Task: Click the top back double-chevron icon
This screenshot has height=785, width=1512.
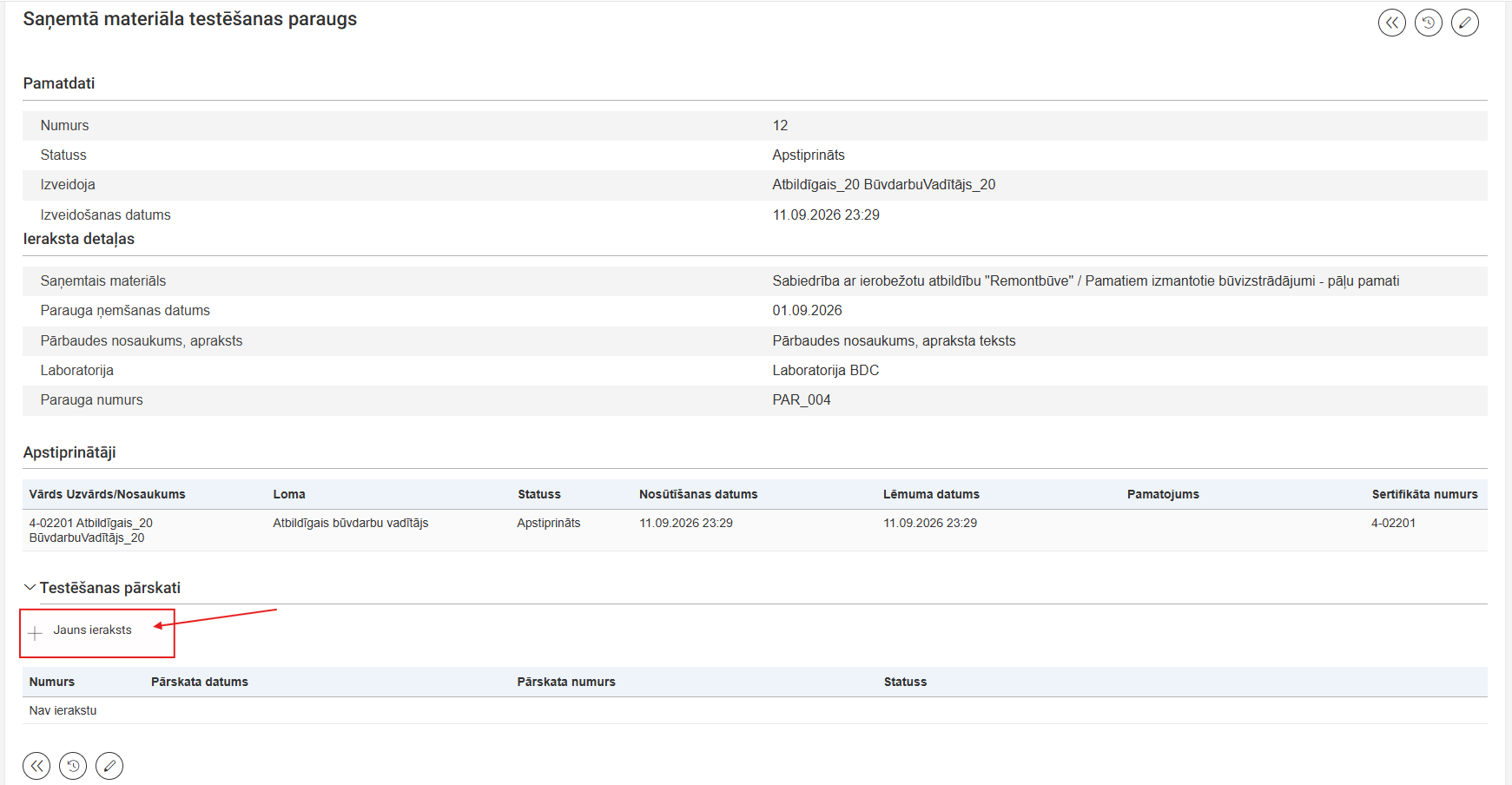Action: pos(1392,23)
